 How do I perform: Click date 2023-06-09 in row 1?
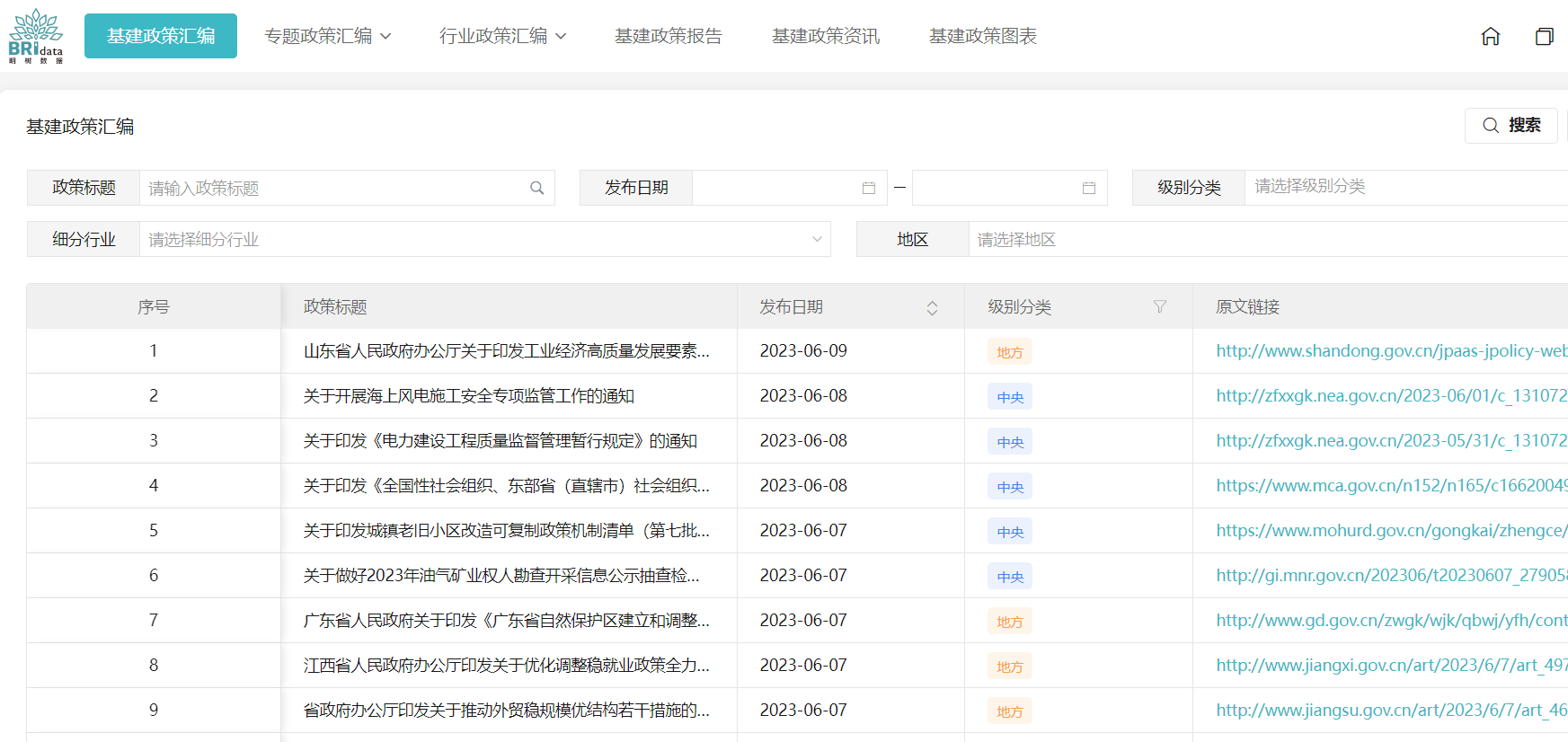click(803, 350)
